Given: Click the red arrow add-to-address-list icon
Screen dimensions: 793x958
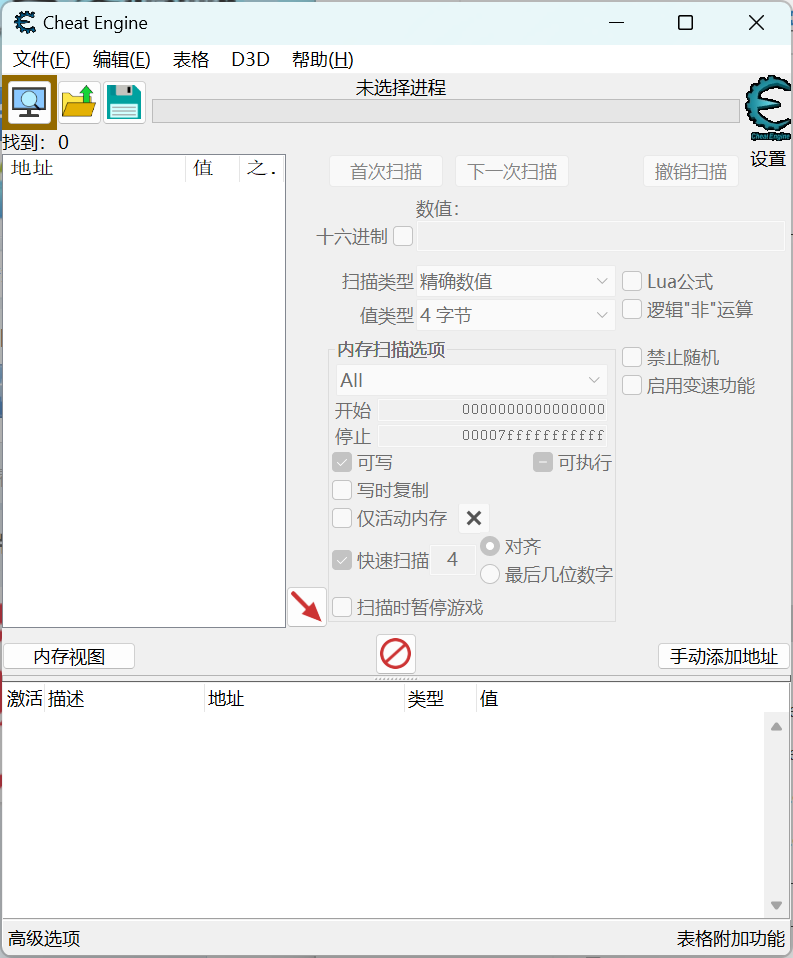Looking at the screenshot, I should [307, 607].
